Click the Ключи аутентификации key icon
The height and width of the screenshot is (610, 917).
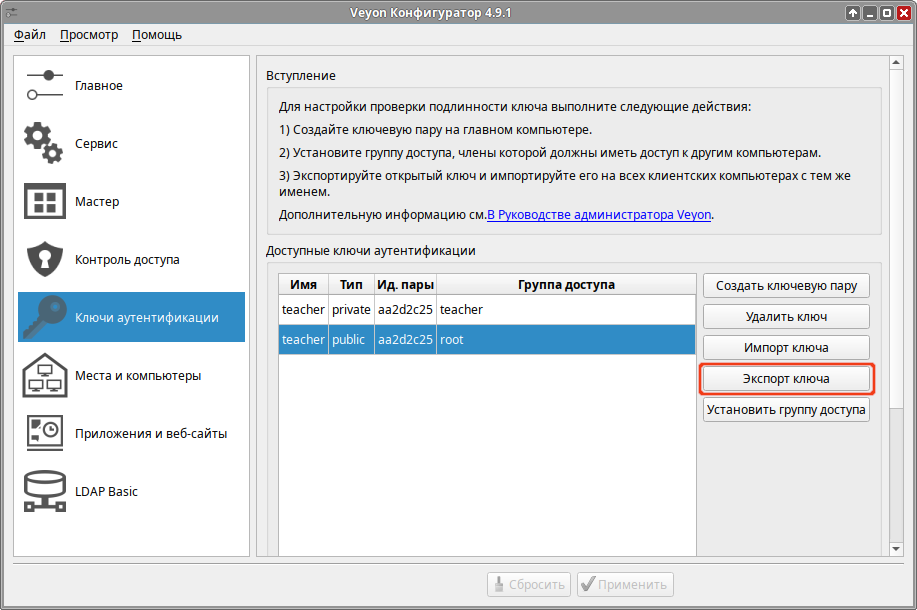44,317
